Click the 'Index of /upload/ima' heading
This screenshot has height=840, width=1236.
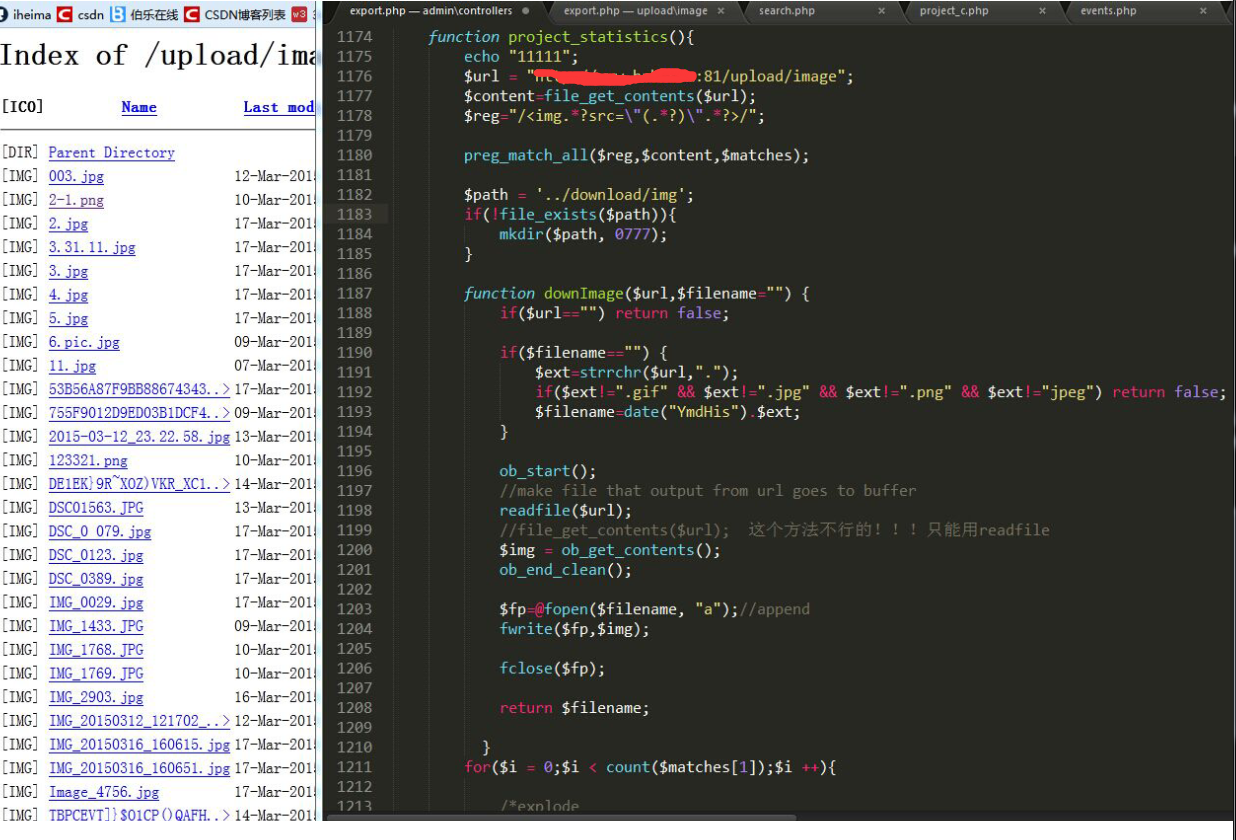(x=158, y=56)
